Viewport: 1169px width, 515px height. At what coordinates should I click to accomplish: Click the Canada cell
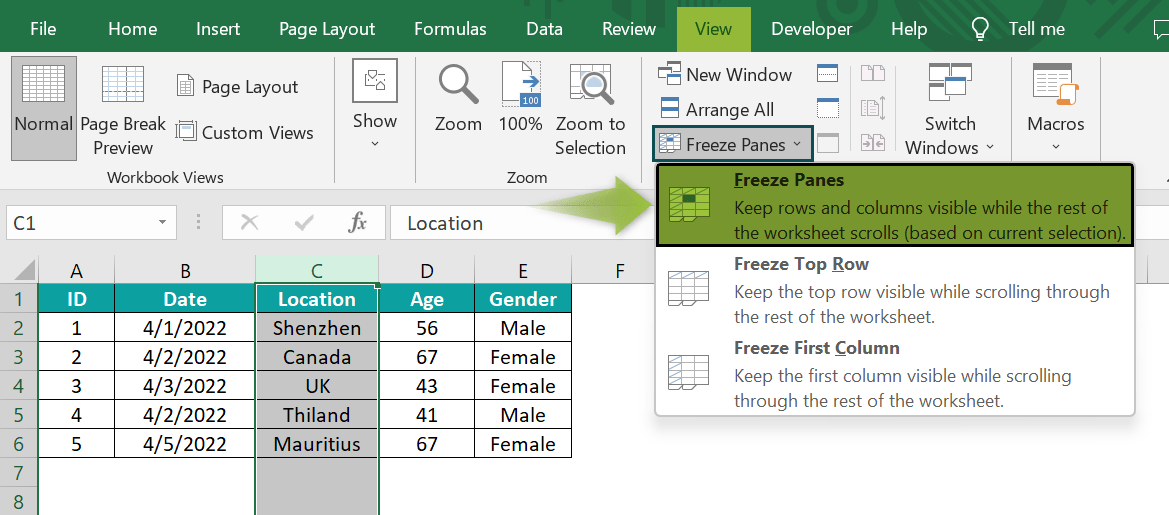pos(317,357)
